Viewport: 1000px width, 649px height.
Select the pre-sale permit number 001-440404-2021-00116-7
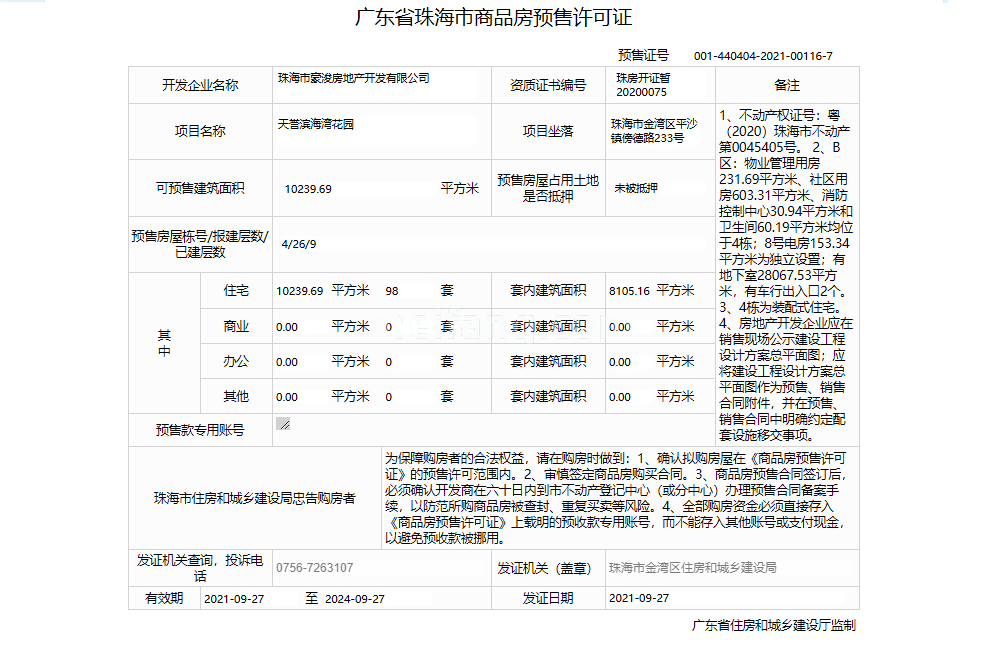click(x=762, y=56)
